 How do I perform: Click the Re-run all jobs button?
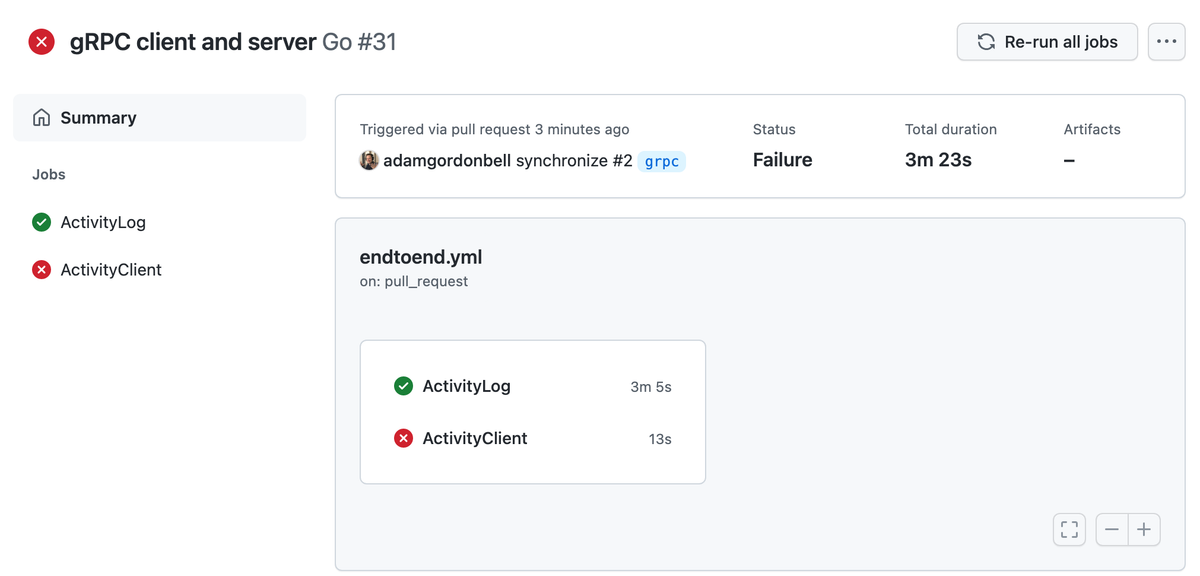pos(1046,42)
